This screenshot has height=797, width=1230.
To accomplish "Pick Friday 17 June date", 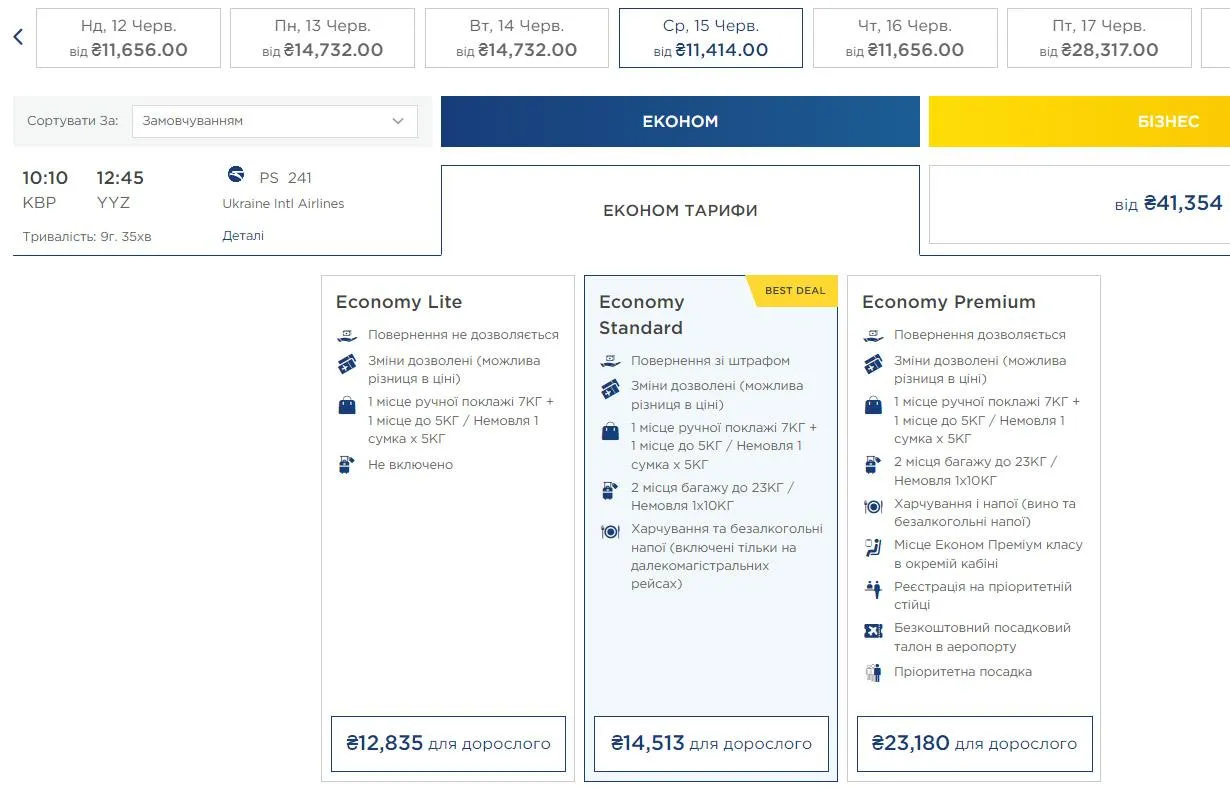I will (1098, 38).
